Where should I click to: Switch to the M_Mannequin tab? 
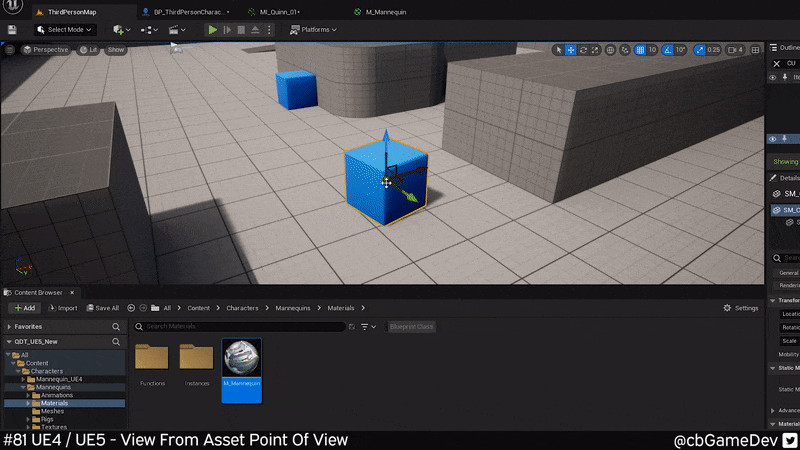[x=386, y=12]
